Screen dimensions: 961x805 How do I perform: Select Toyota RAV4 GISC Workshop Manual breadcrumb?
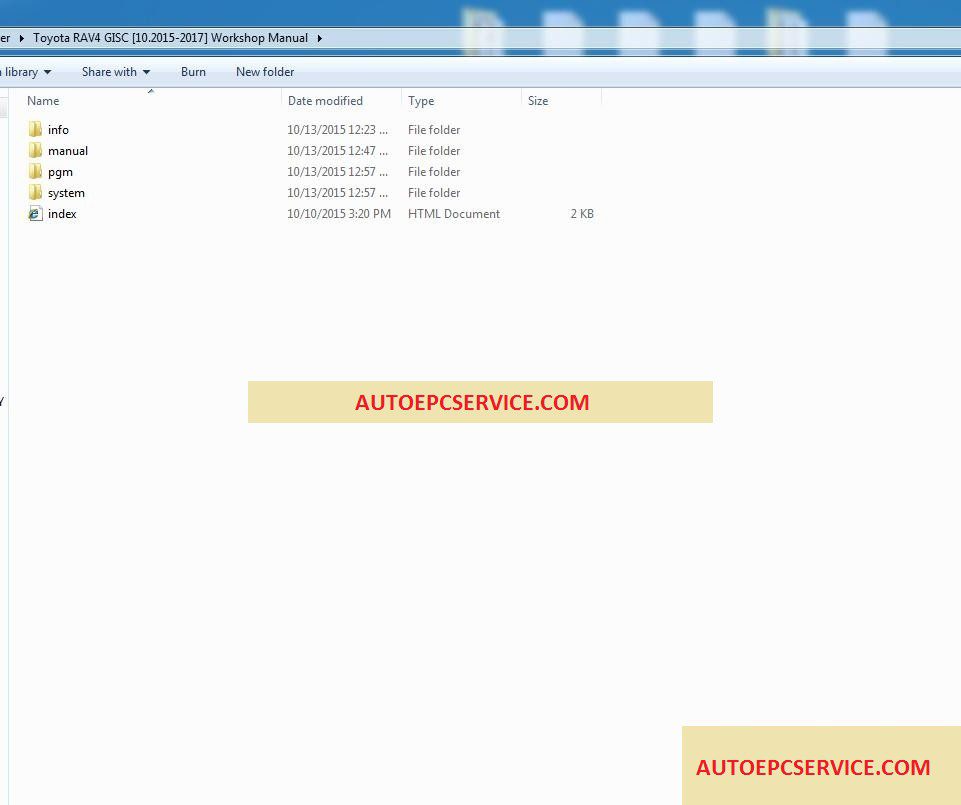pyautogui.click(x=170, y=38)
